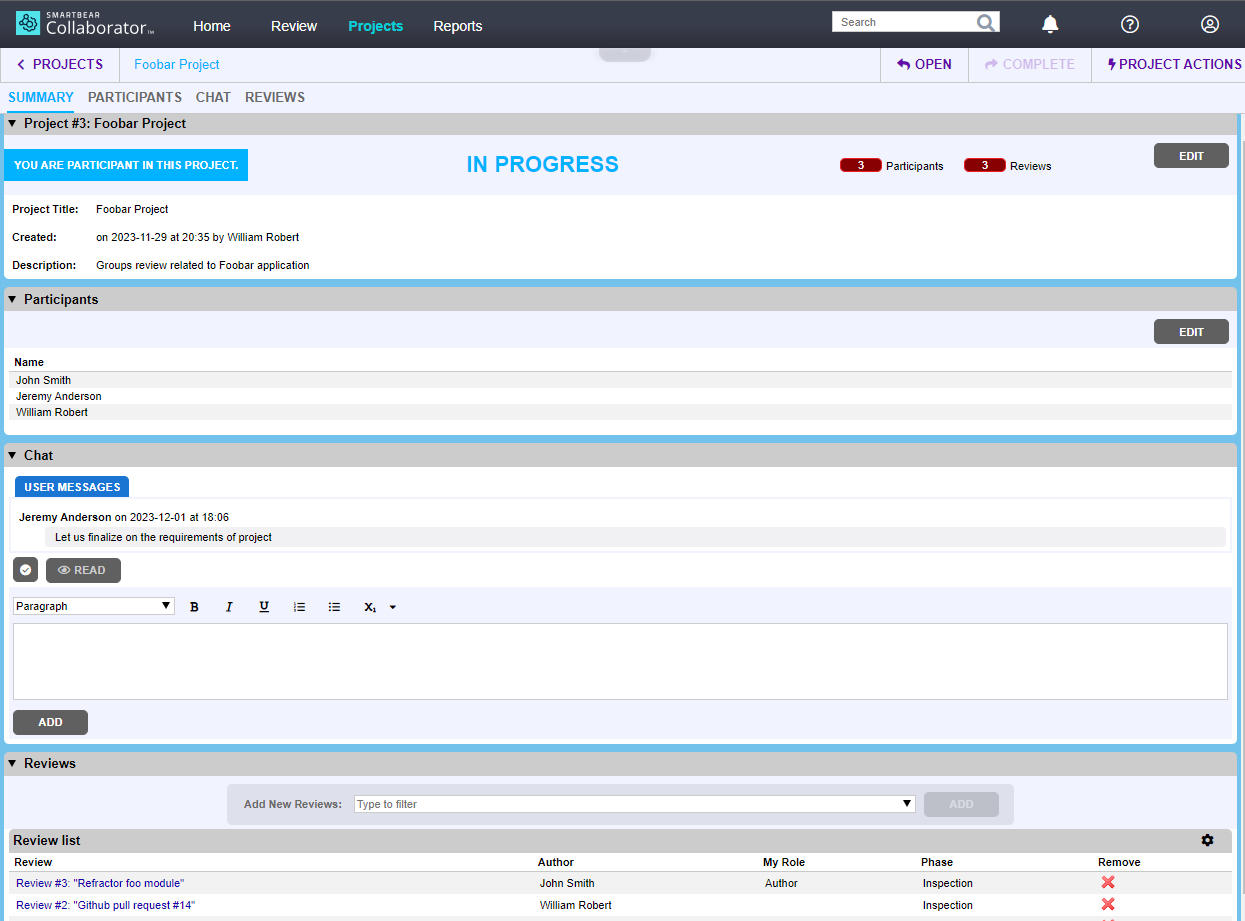The height and width of the screenshot is (921, 1245).
Task: Open the user account profile icon
Action: (x=1210, y=25)
